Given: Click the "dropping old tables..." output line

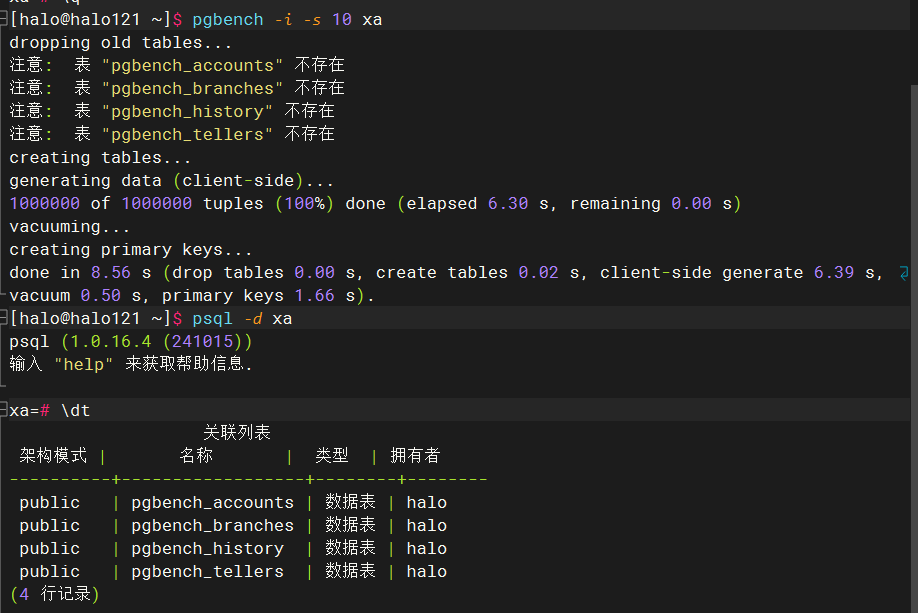Looking at the screenshot, I should [x=120, y=43].
